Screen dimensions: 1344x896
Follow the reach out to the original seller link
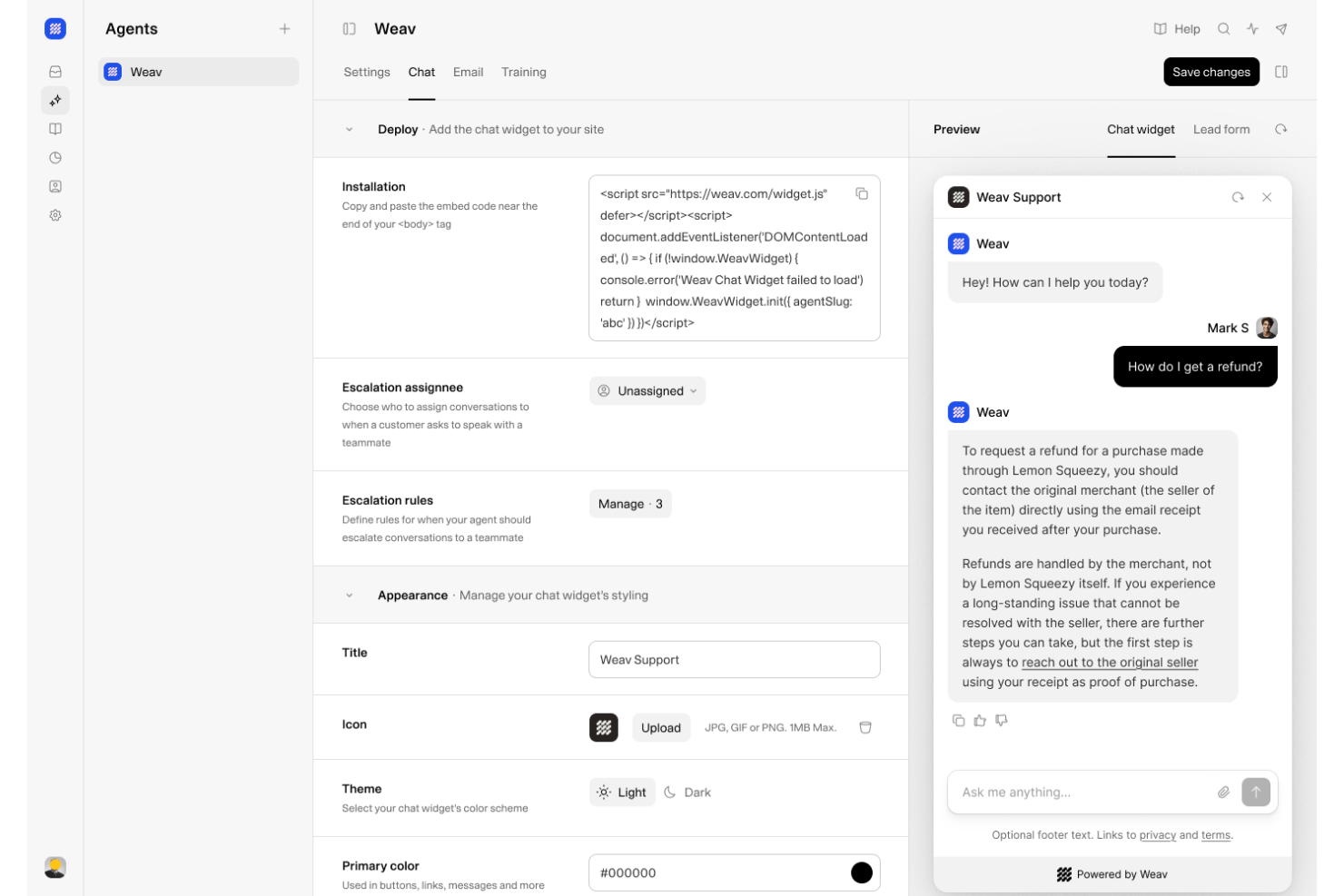pos(1110,663)
